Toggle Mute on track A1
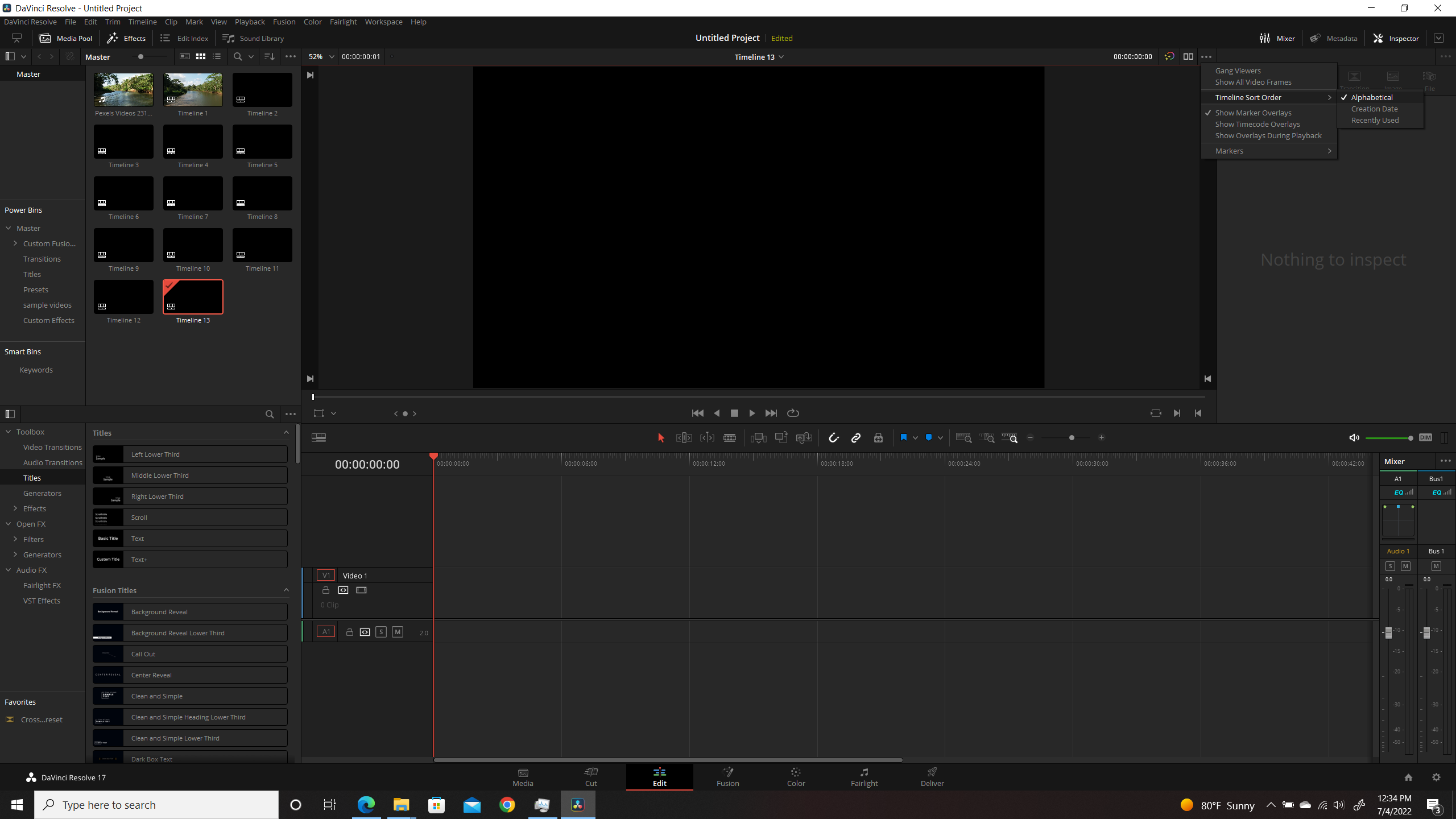 [x=398, y=632]
